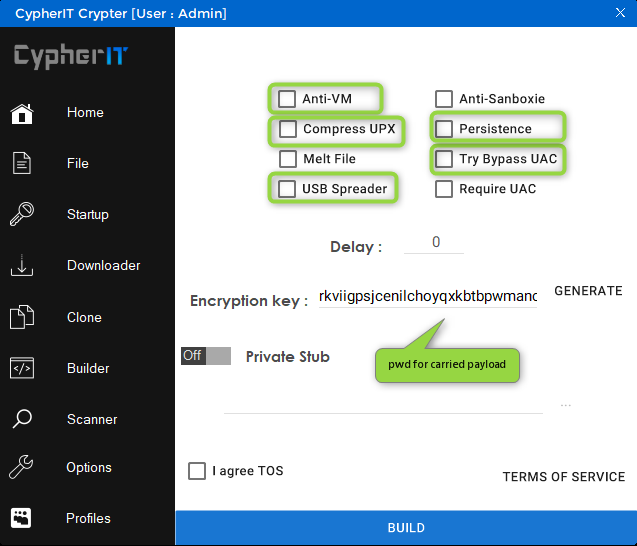This screenshot has height=546, width=637.
Task: Click the ellipsis browse button under Private Stub
Action: pyautogui.click(x=566, y=405)
